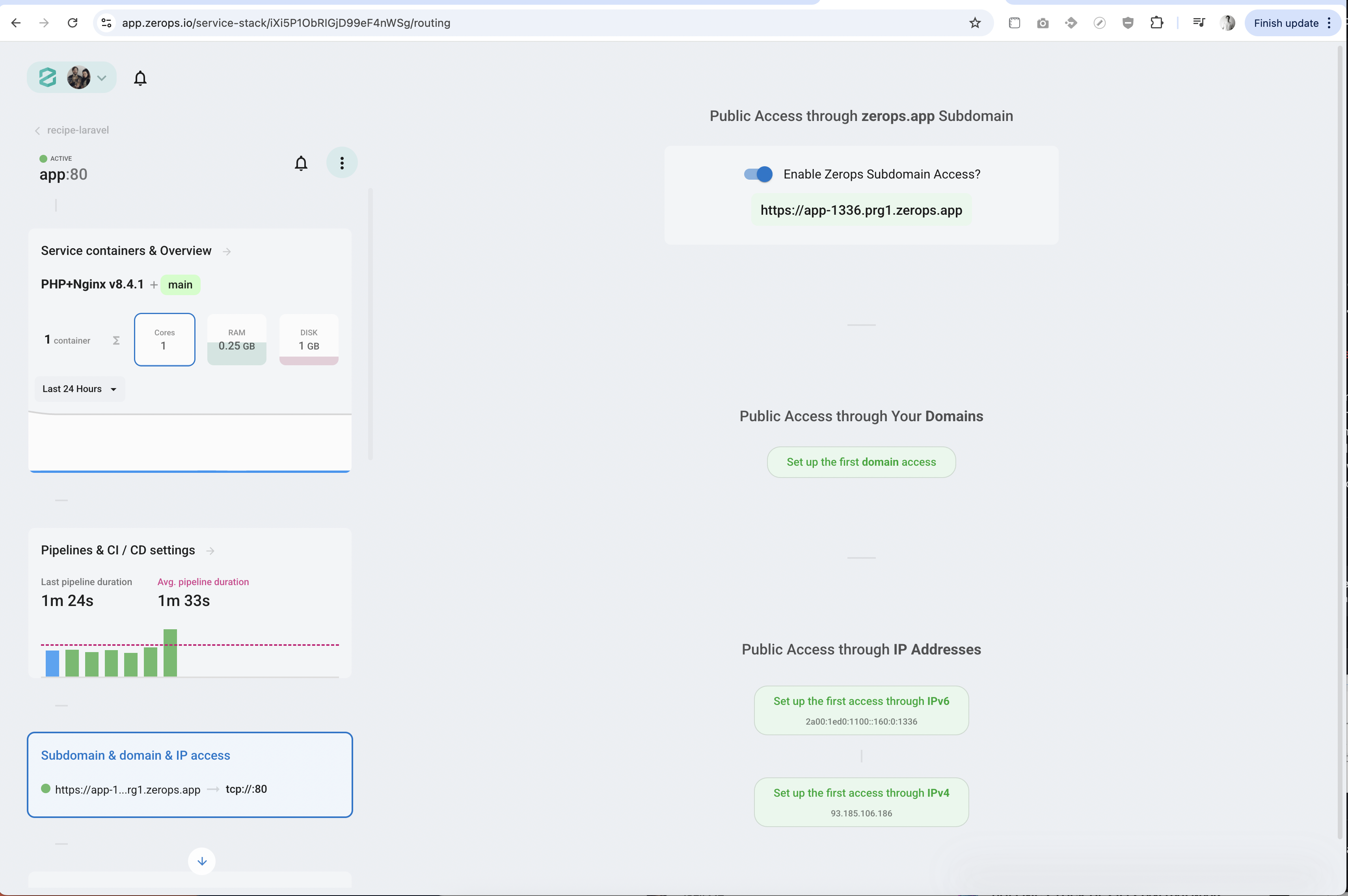Open Service containers & Overview
Image resolution: width=1348 pixels, height=896 pixels.
pos(126,251)
